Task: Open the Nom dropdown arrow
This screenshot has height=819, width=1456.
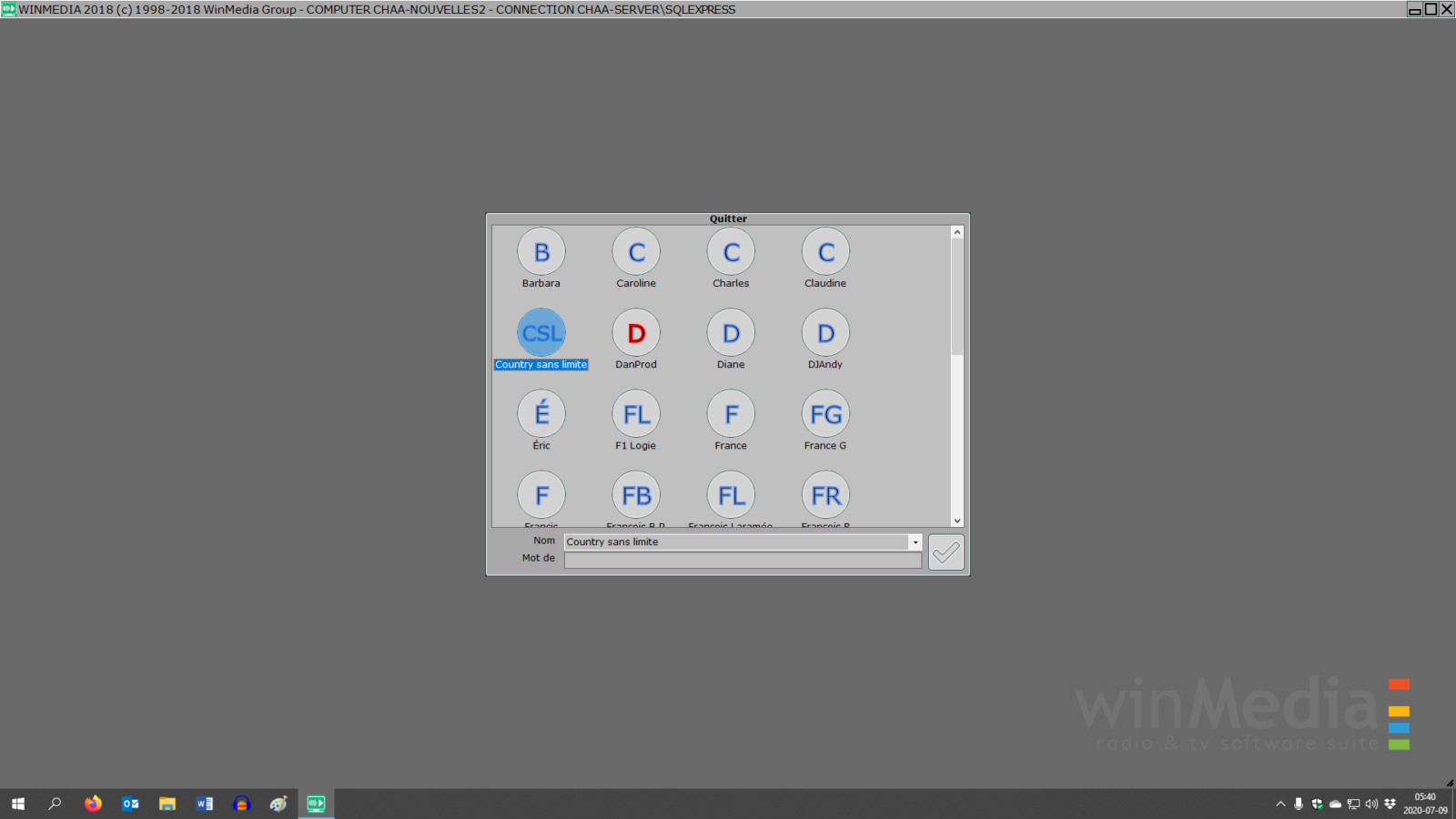Action: tap(915, 542)
